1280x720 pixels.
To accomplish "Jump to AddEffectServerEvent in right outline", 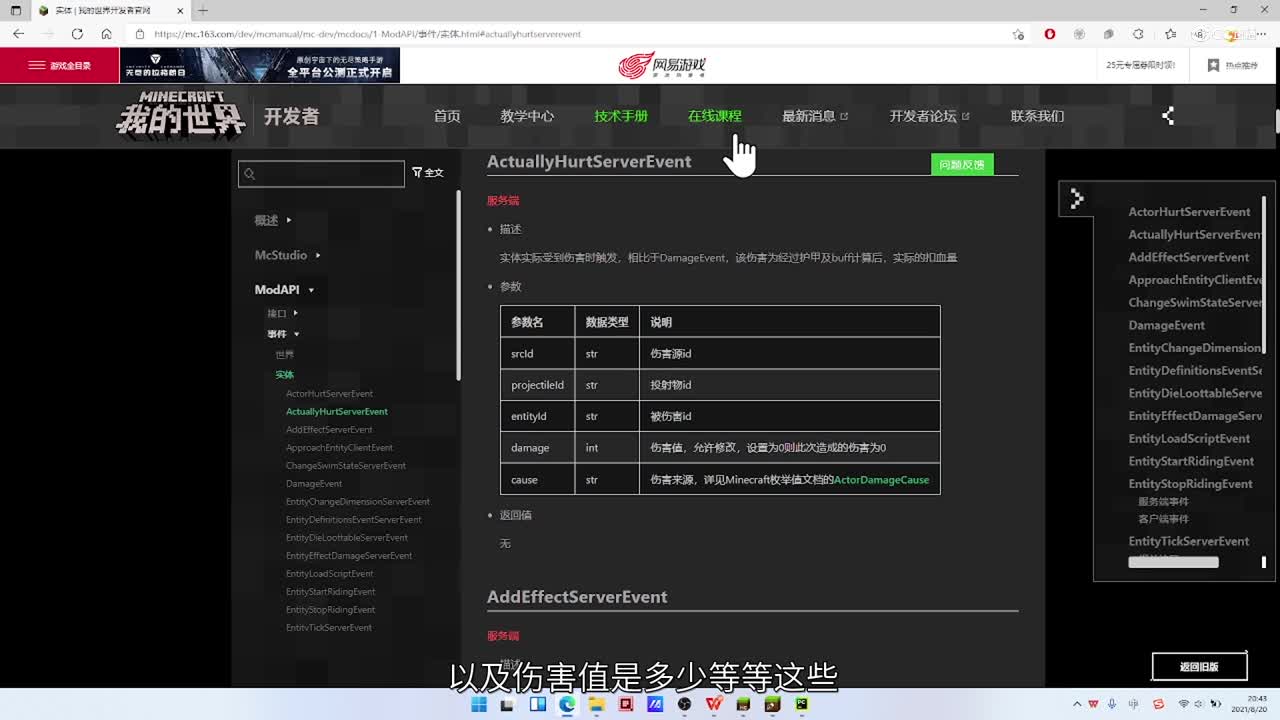I will point(1189,257).
